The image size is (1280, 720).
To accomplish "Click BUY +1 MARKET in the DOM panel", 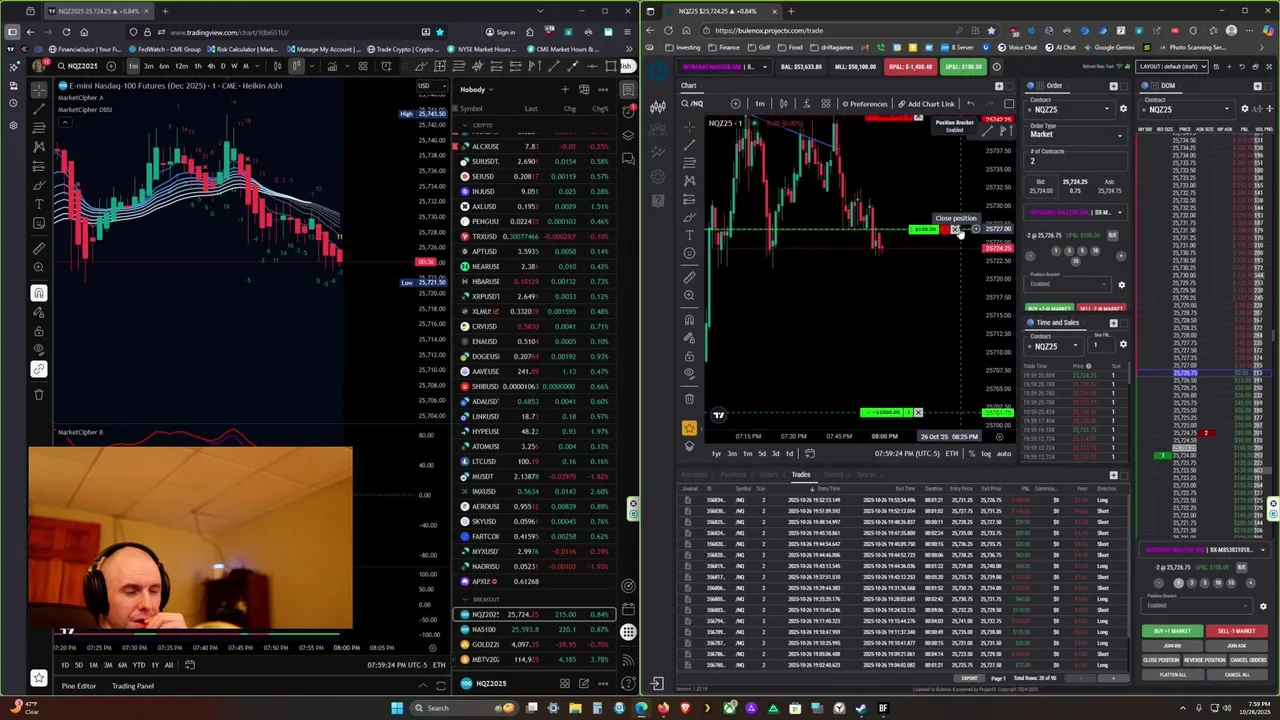I will (x=1172, y=631).
